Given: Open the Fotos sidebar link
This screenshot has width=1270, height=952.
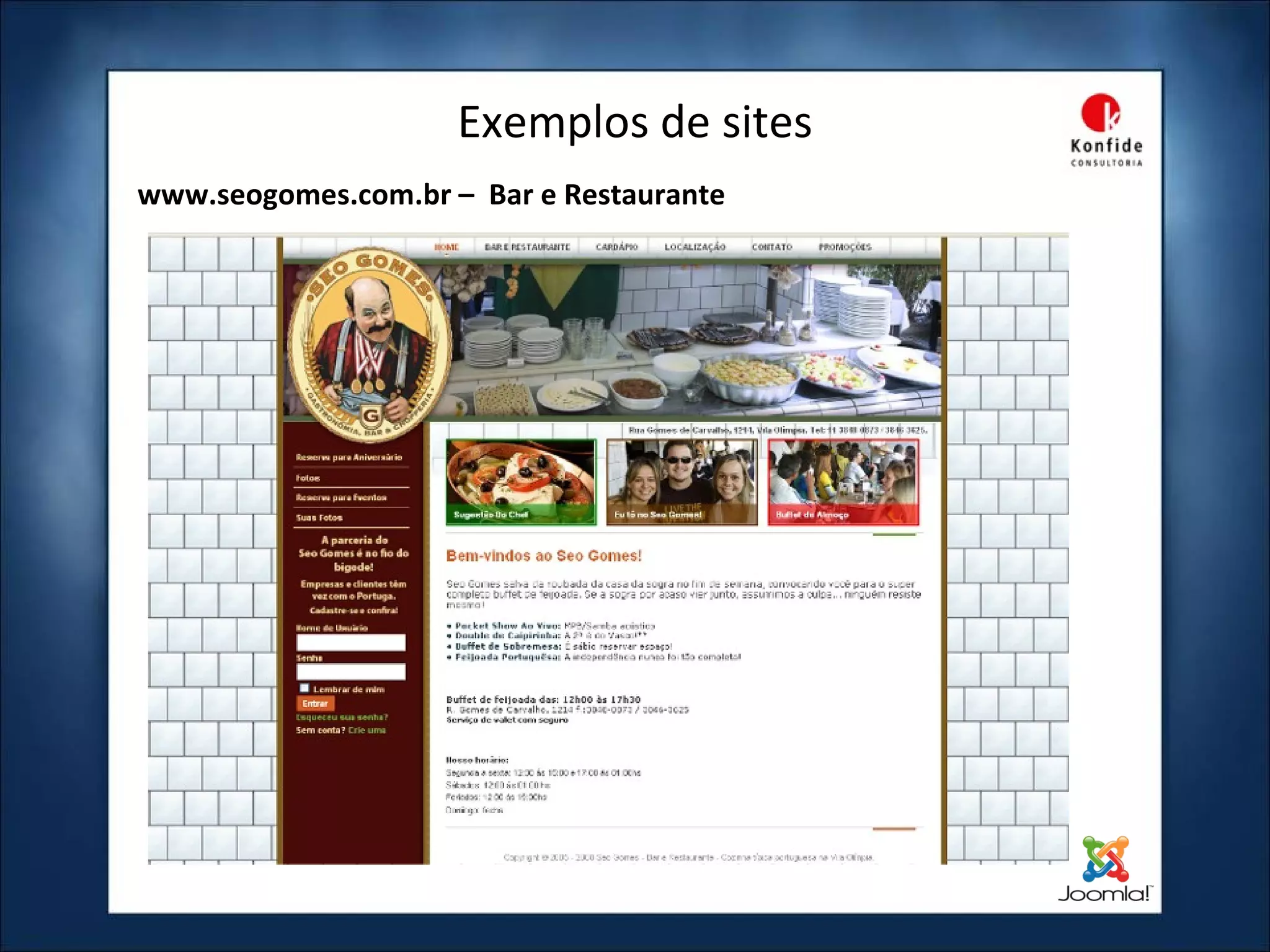Looking at the screenshot, I should pyautogui.click(x=308, y=478).
